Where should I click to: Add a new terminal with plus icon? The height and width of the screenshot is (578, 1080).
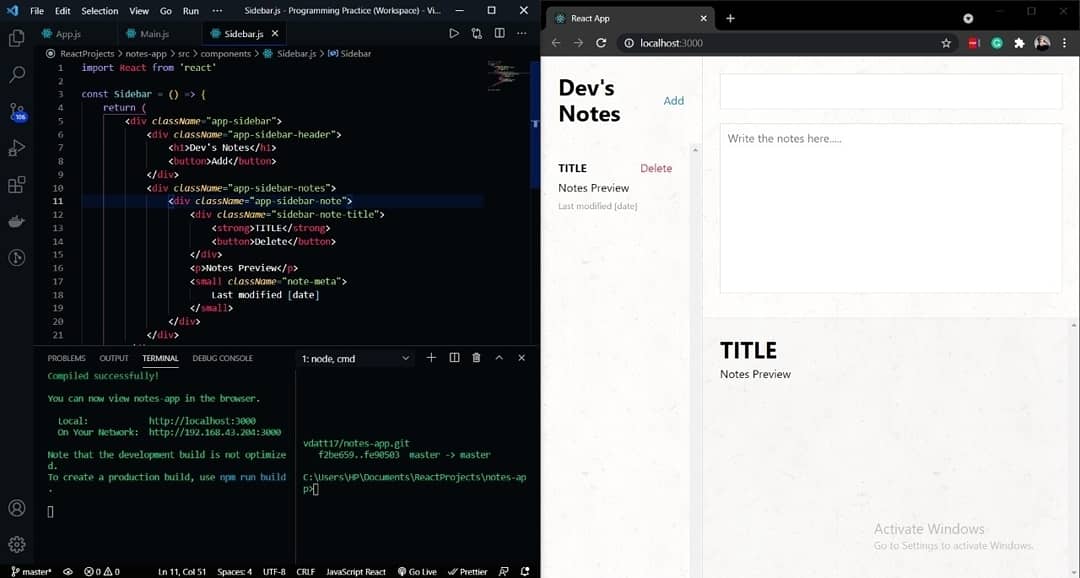click(x=431, y=358)
